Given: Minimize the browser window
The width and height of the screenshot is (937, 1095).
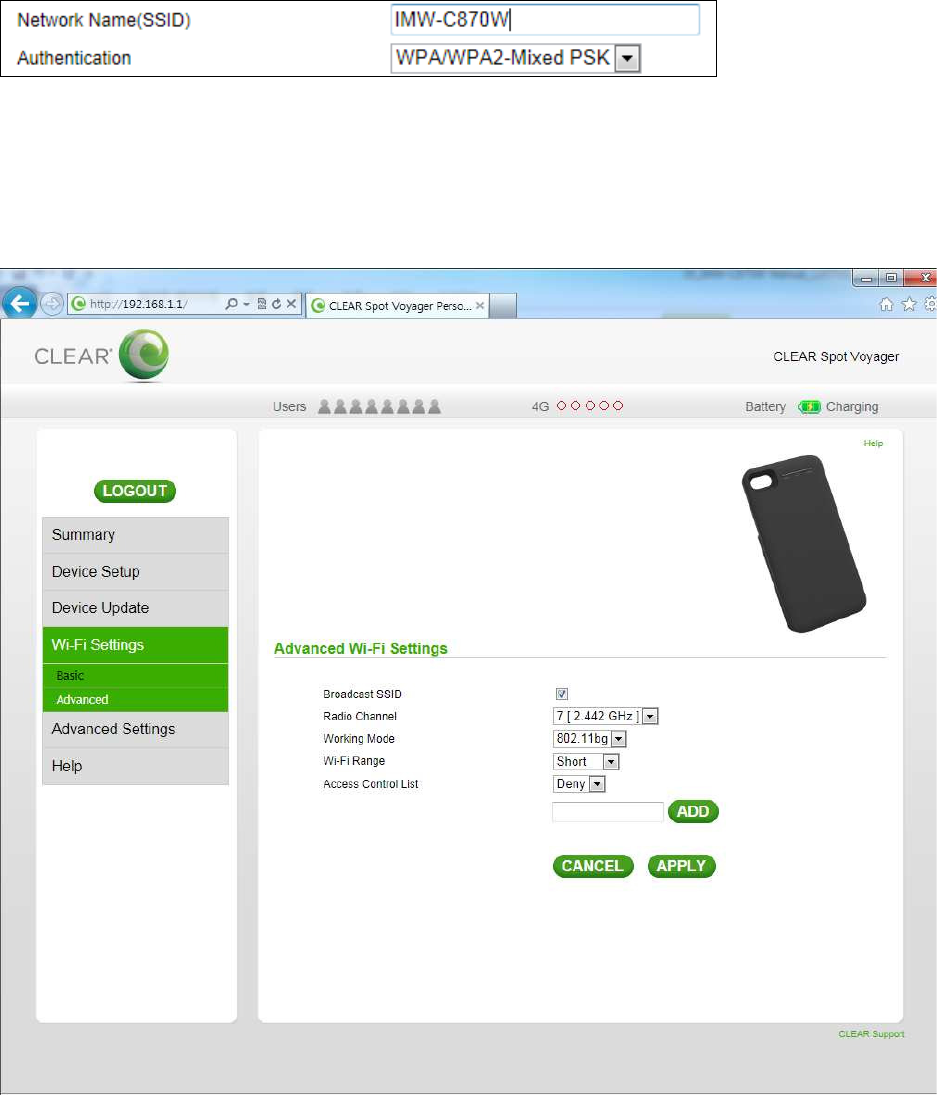Looking at the screenshot, I should click(x=866, y=278).
